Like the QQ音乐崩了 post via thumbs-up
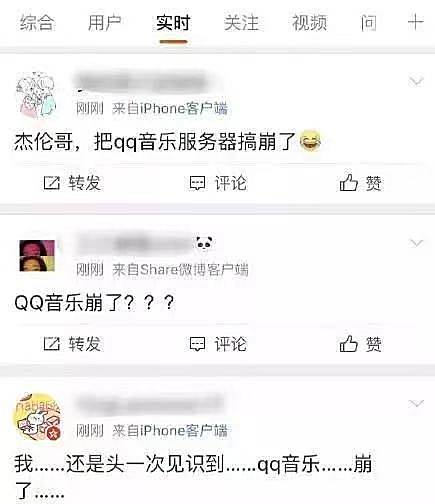This screenshot has height=504, width=435. tap(348, 343)
